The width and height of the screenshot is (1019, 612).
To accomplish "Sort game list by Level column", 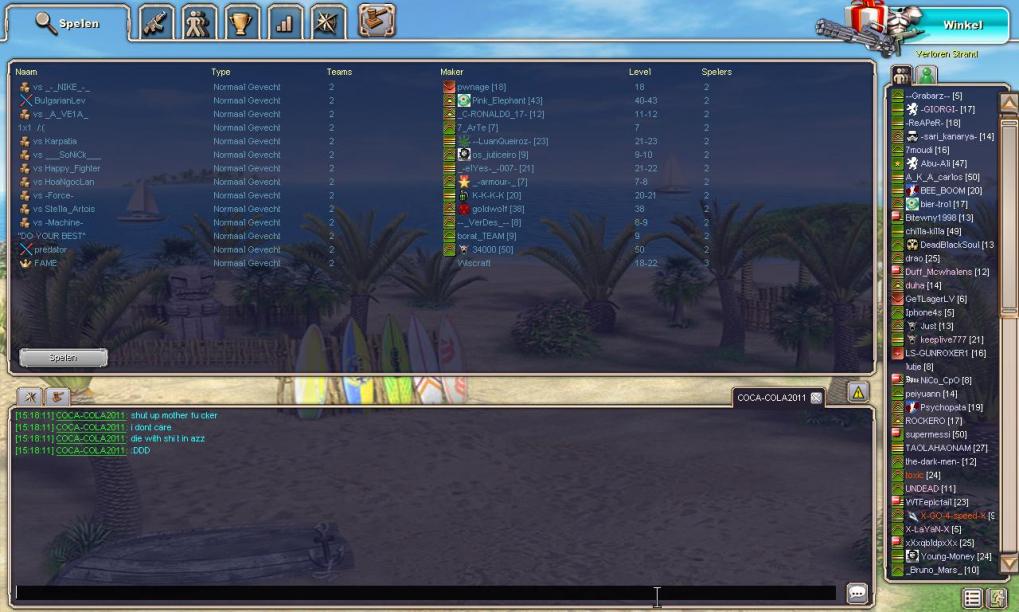I will (639, 72).
